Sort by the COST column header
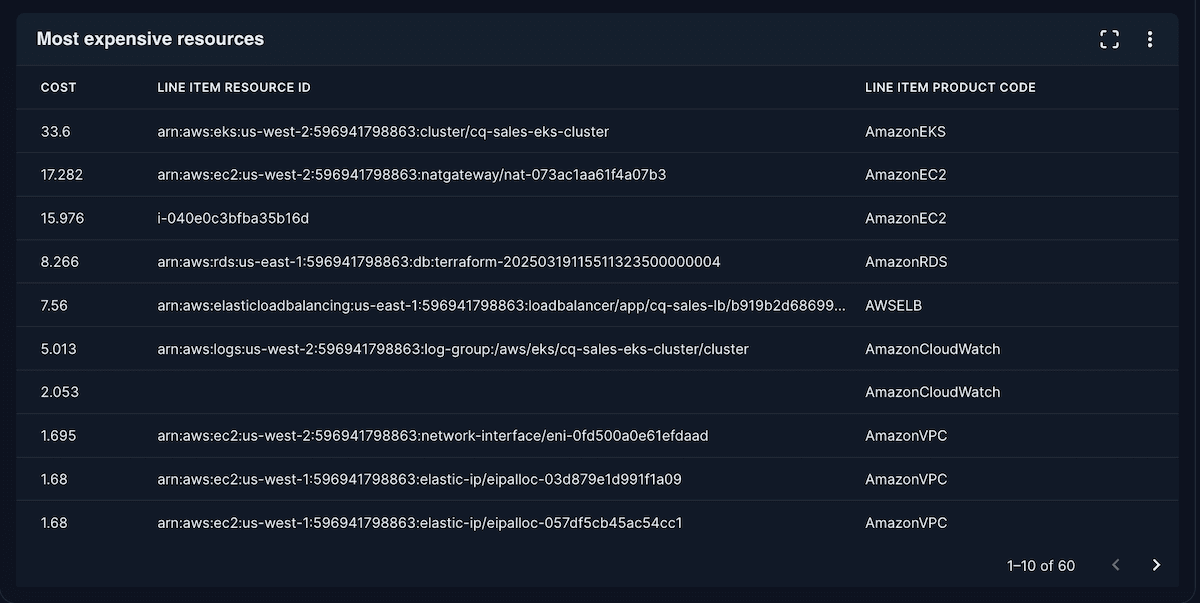 tap(58, 88)
